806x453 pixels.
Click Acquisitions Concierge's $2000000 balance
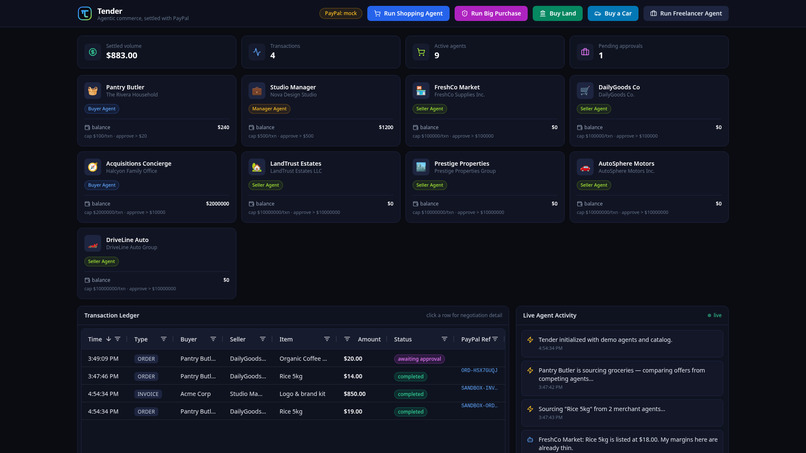point(217,204)
